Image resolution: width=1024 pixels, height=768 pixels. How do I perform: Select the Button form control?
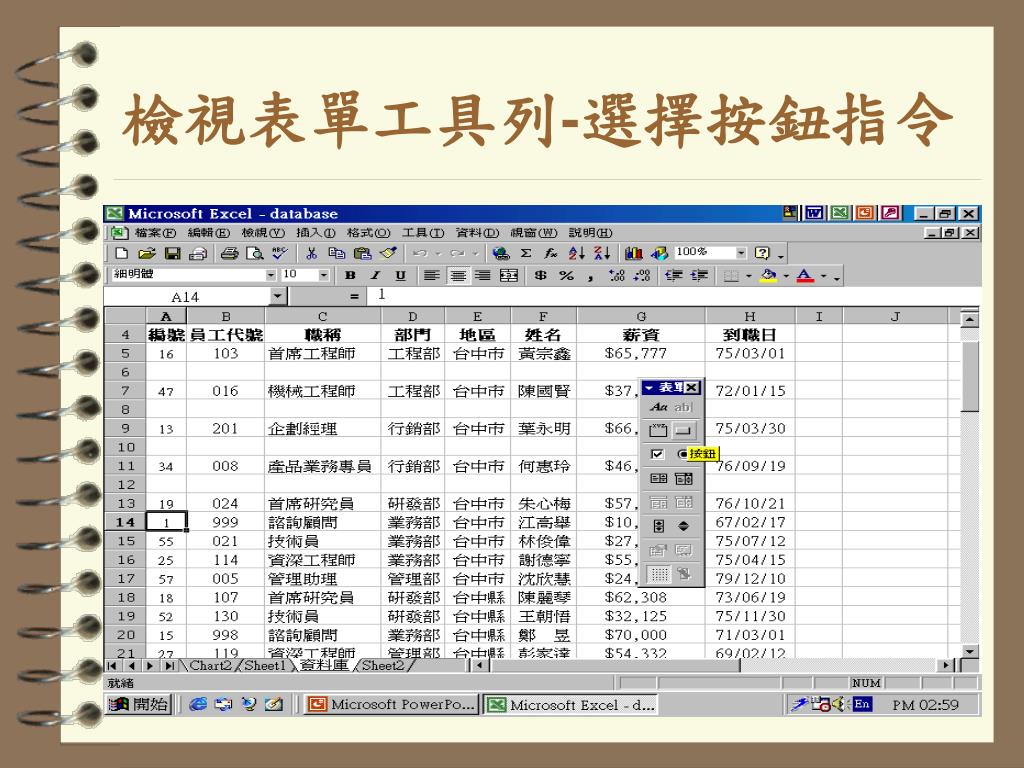683,430
